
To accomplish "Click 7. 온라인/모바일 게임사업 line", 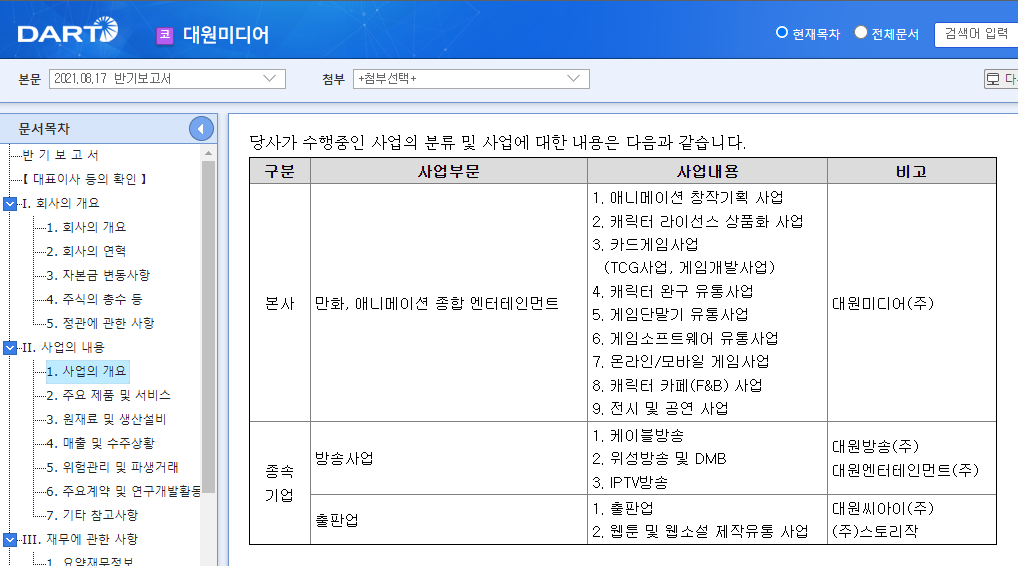I will [681, 362].
